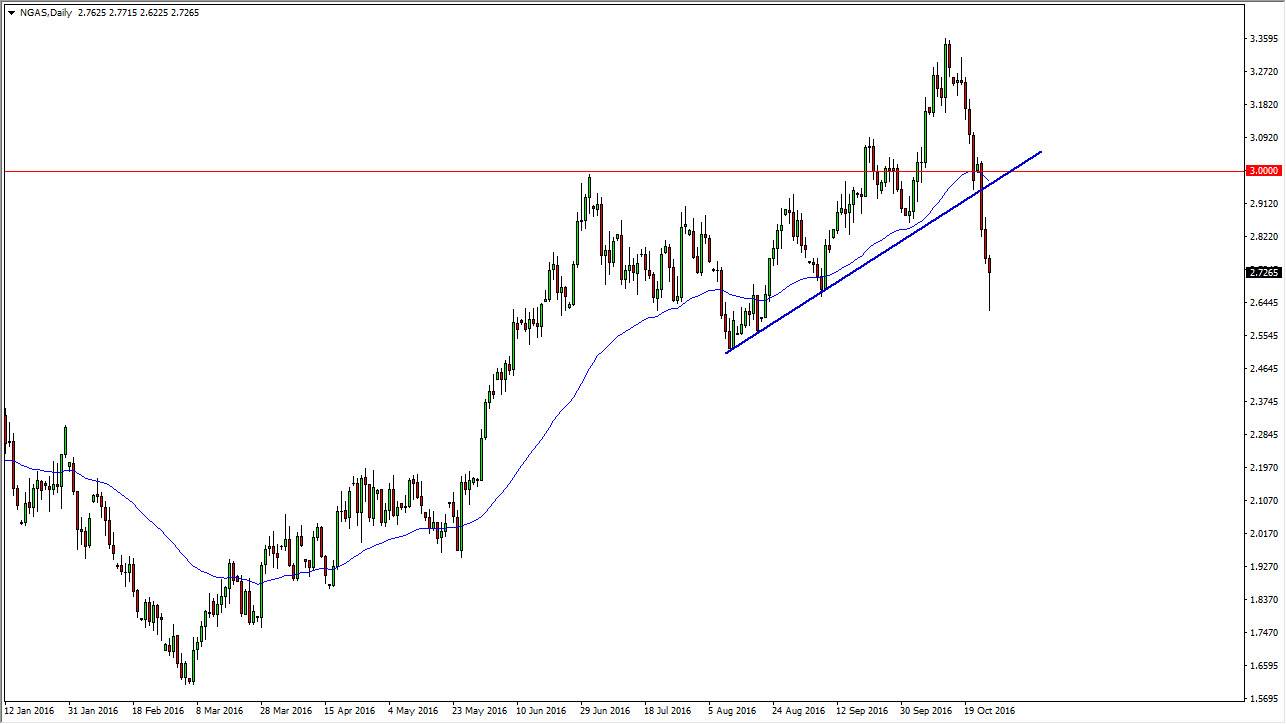Click the 12 Sep 2016 date label
Image resolution: width=1286 pixels, height=724 pixels.
(x=862, y=712)
